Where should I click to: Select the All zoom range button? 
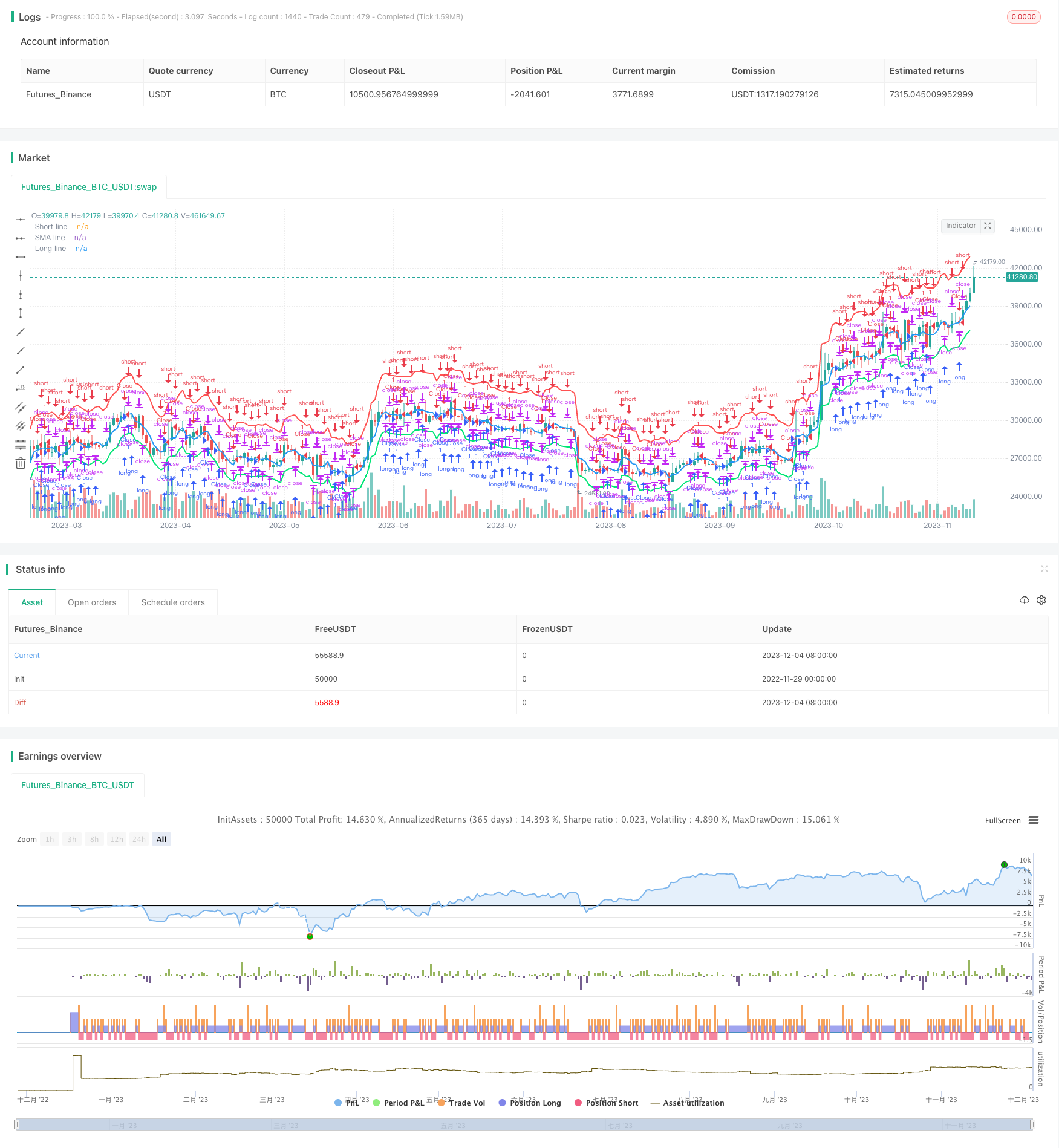pos(161,839)
